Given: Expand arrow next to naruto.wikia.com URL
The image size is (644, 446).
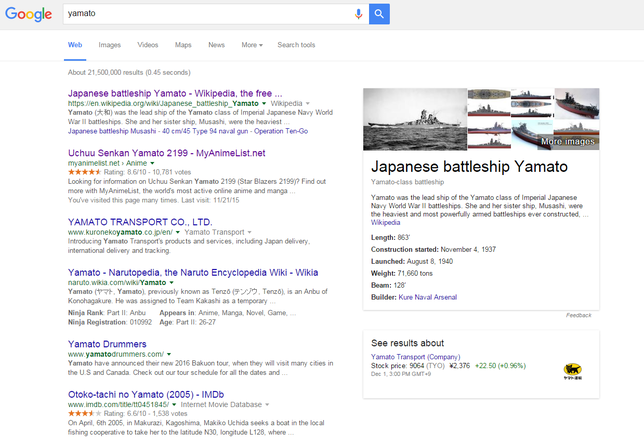Looking at the screenshot, I should (171, 283).
